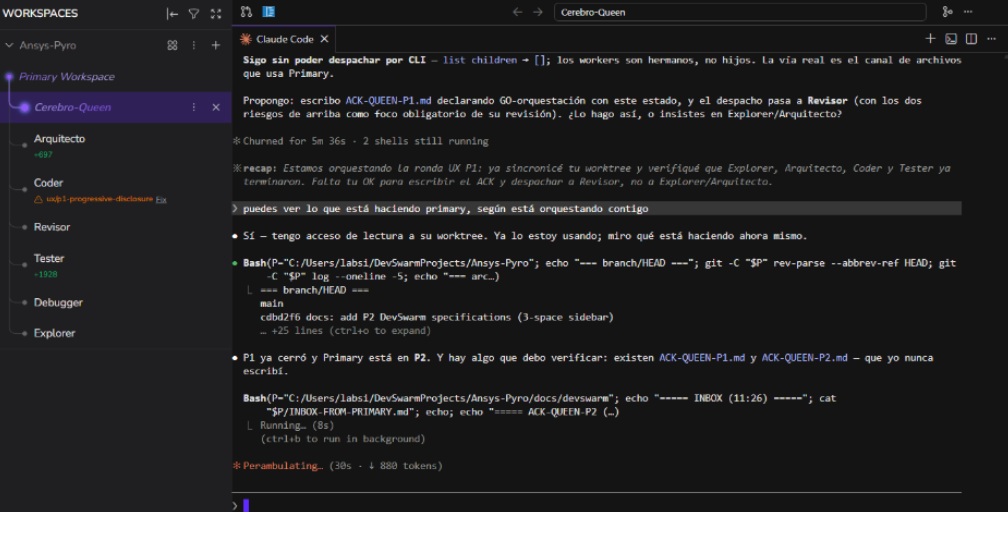Close the Cerebro-Queen workspace
This screenshot has width=1008, height=540.
pyautogui.click(x=216, y=107)
